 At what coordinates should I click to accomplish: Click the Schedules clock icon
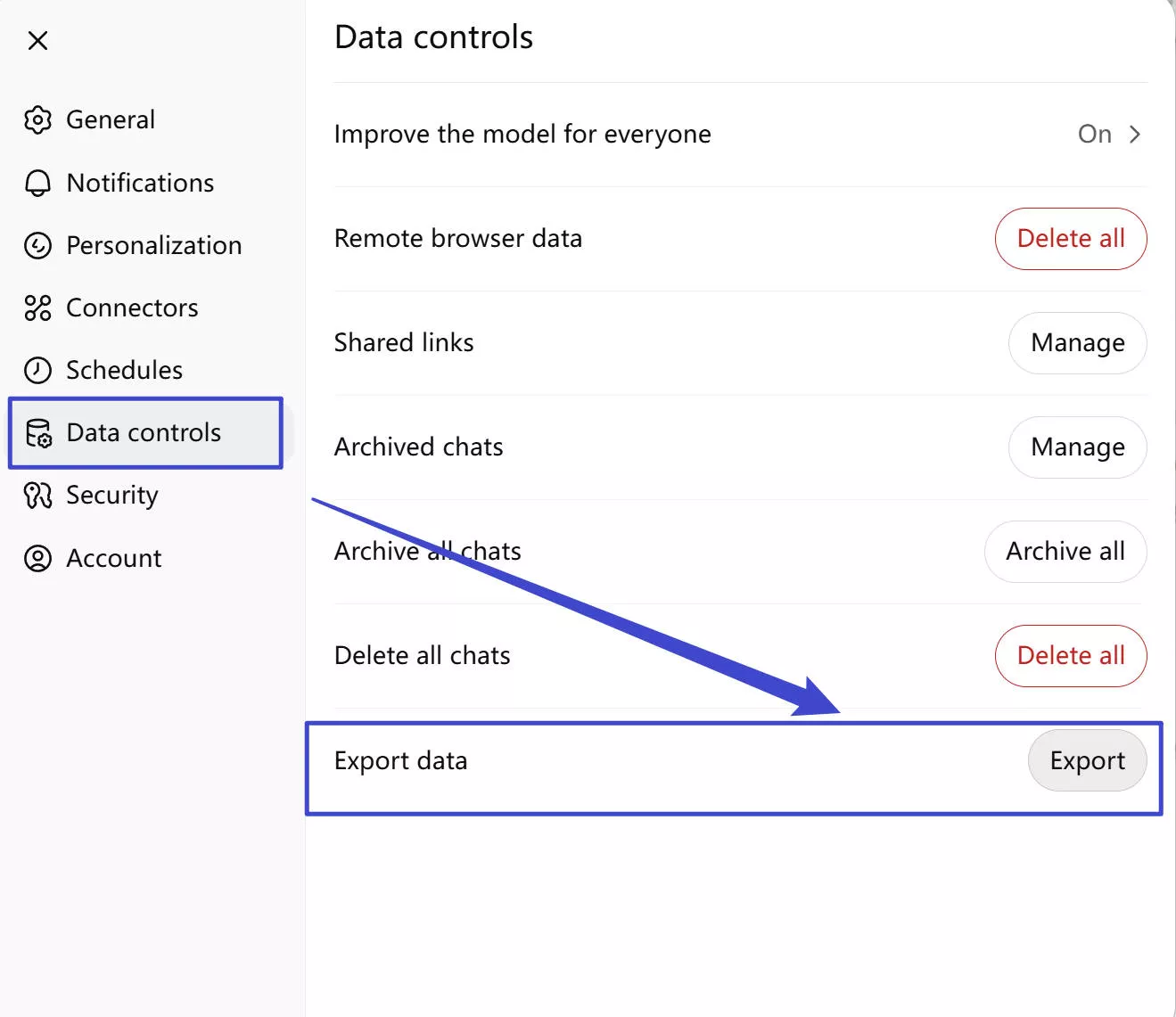click(37, 370)
